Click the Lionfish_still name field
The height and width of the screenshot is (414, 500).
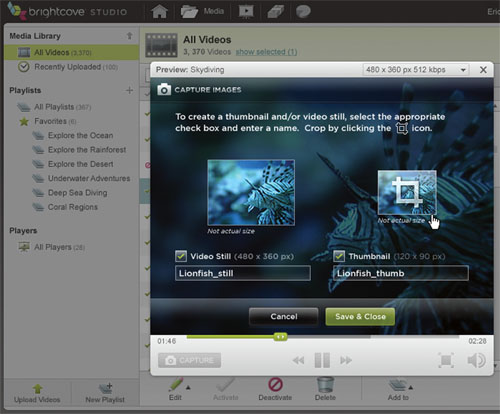coord(243,273)
